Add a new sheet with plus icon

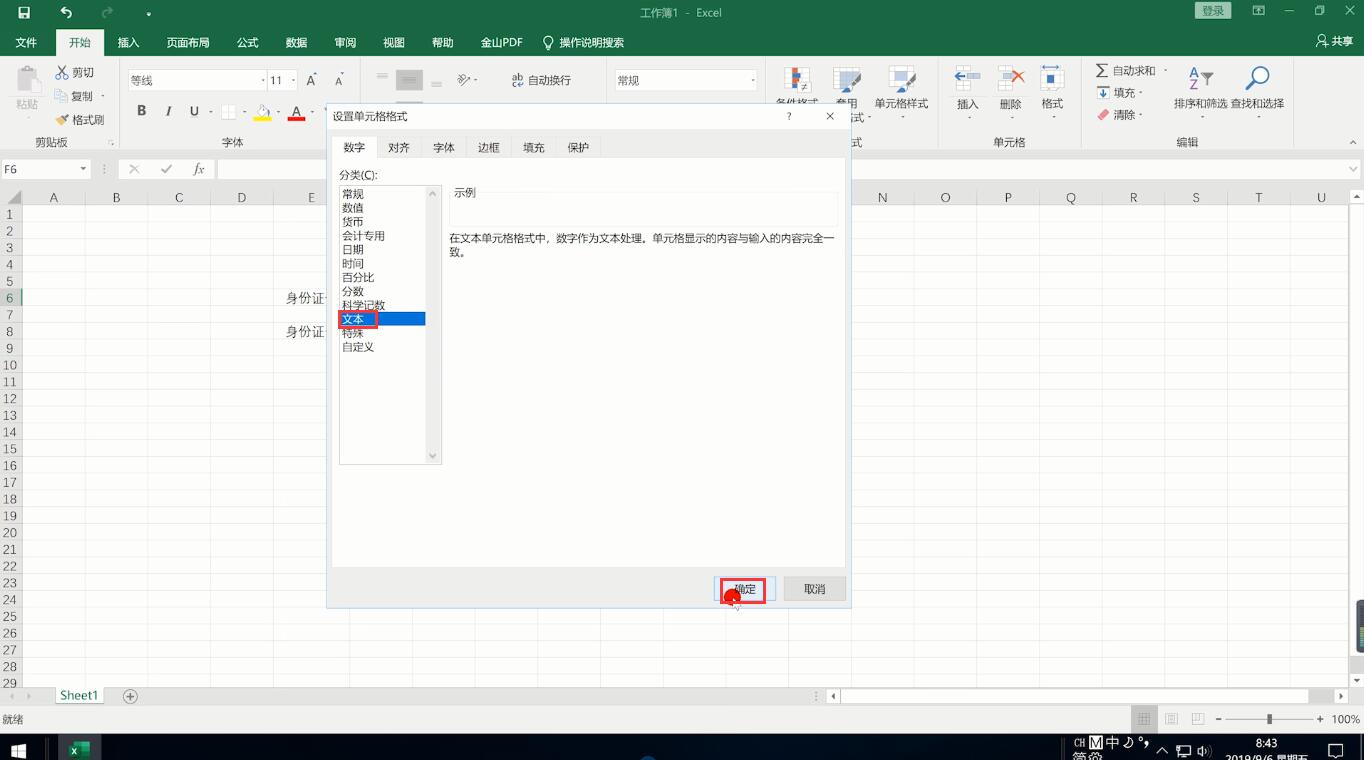click(130, 696)
